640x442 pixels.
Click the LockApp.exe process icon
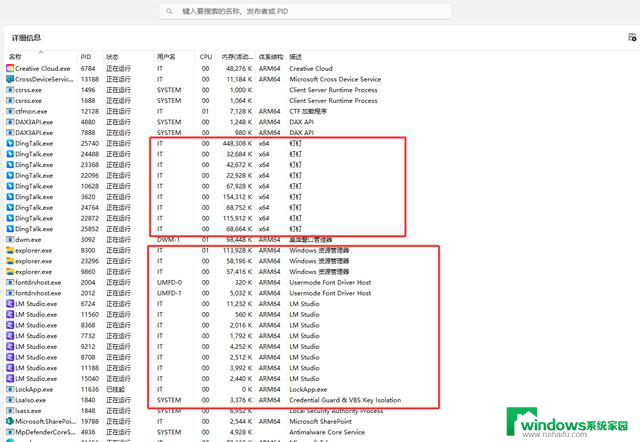pos(10,389)
